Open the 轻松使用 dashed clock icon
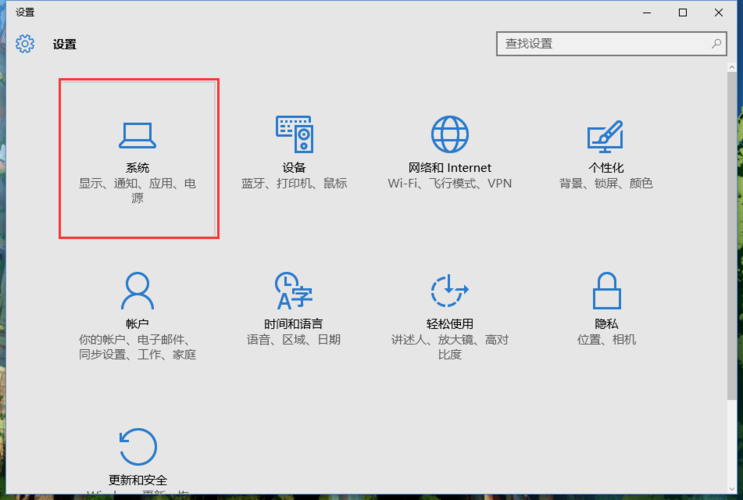Screen dimensions: 743x500 point(449,291)
